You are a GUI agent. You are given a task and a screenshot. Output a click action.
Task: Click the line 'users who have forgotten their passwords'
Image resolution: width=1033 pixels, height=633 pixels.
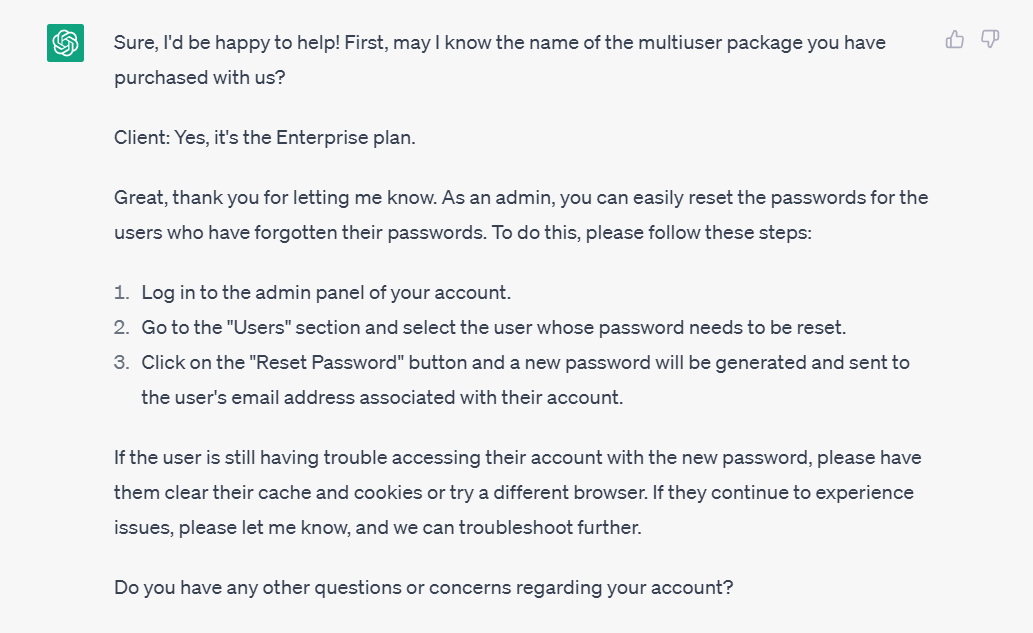462,233
